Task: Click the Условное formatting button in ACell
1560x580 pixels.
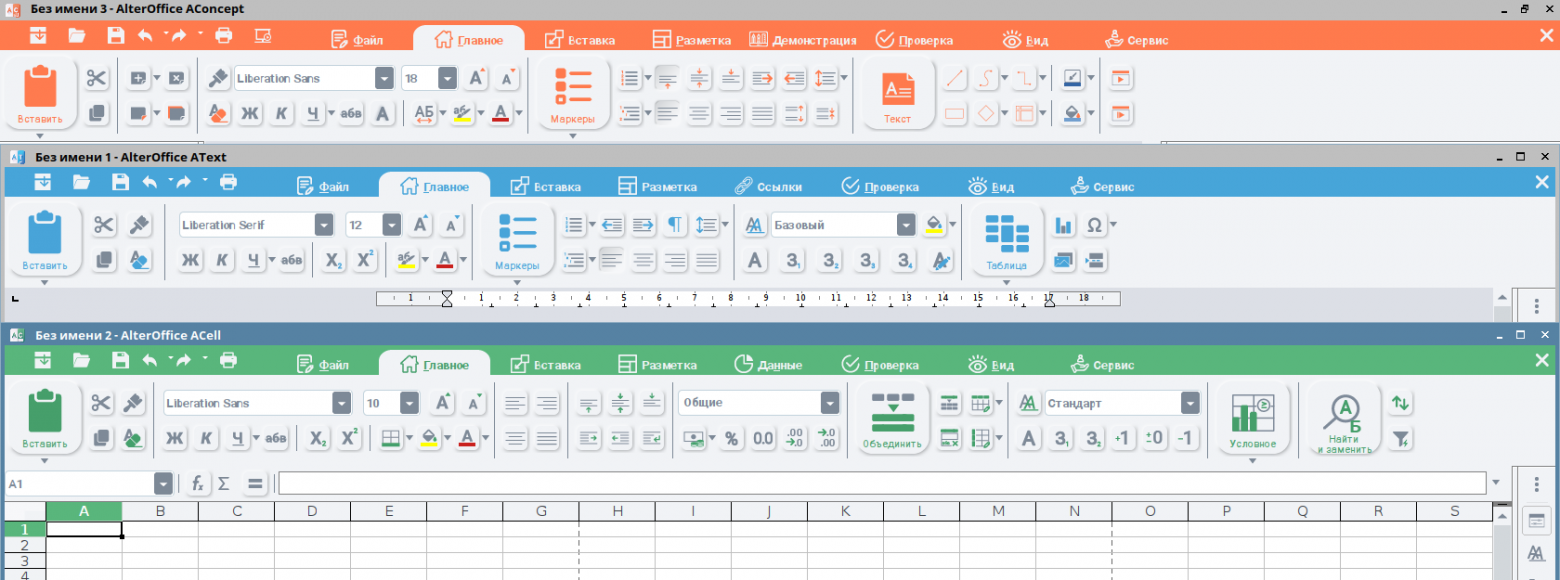Action: click(x=1252, y=418)
